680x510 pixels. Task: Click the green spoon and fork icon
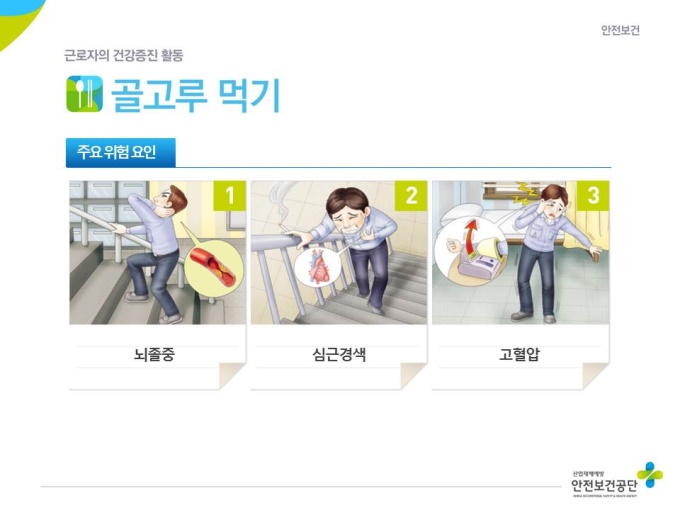tap(85, 94)
